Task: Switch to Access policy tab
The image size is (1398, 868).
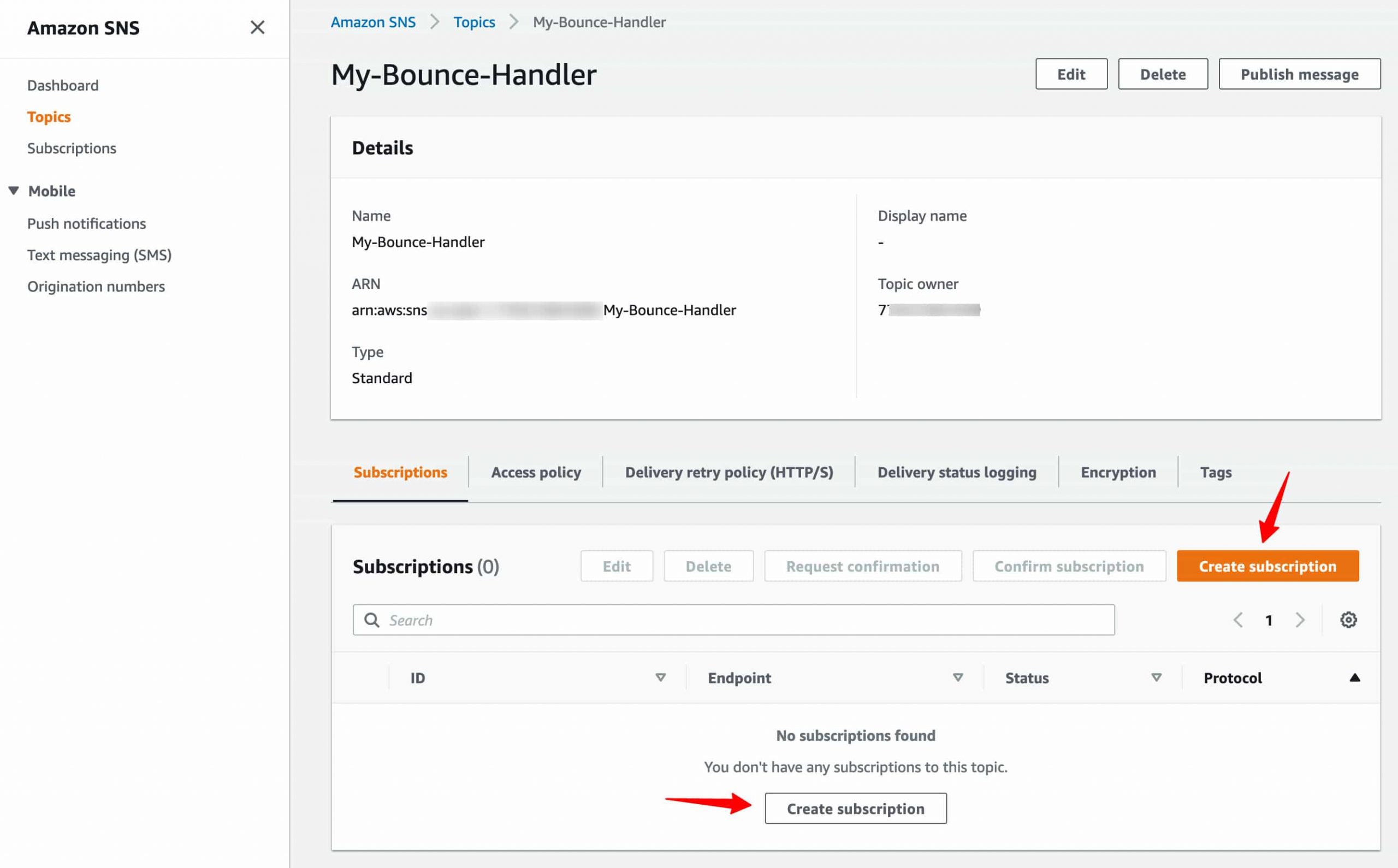Action: [536, 472]
